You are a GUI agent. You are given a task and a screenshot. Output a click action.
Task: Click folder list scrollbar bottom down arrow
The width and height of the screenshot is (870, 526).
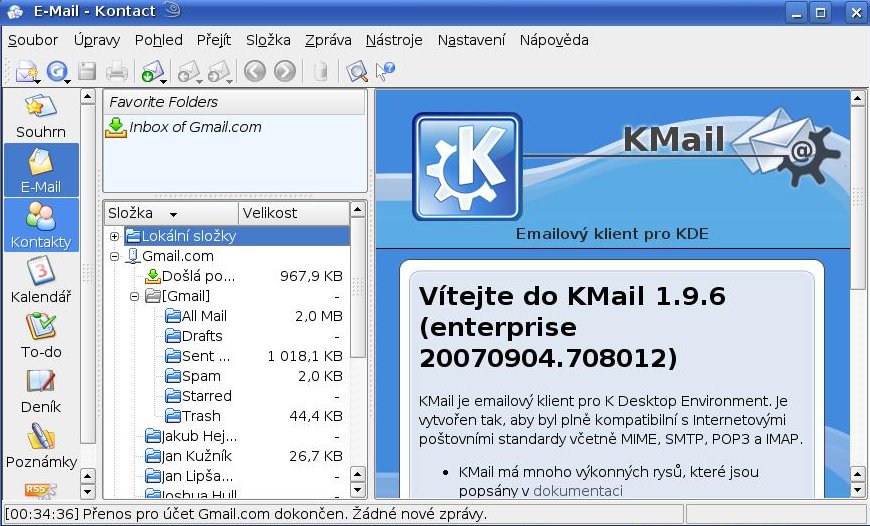click(x=357, y=491)
